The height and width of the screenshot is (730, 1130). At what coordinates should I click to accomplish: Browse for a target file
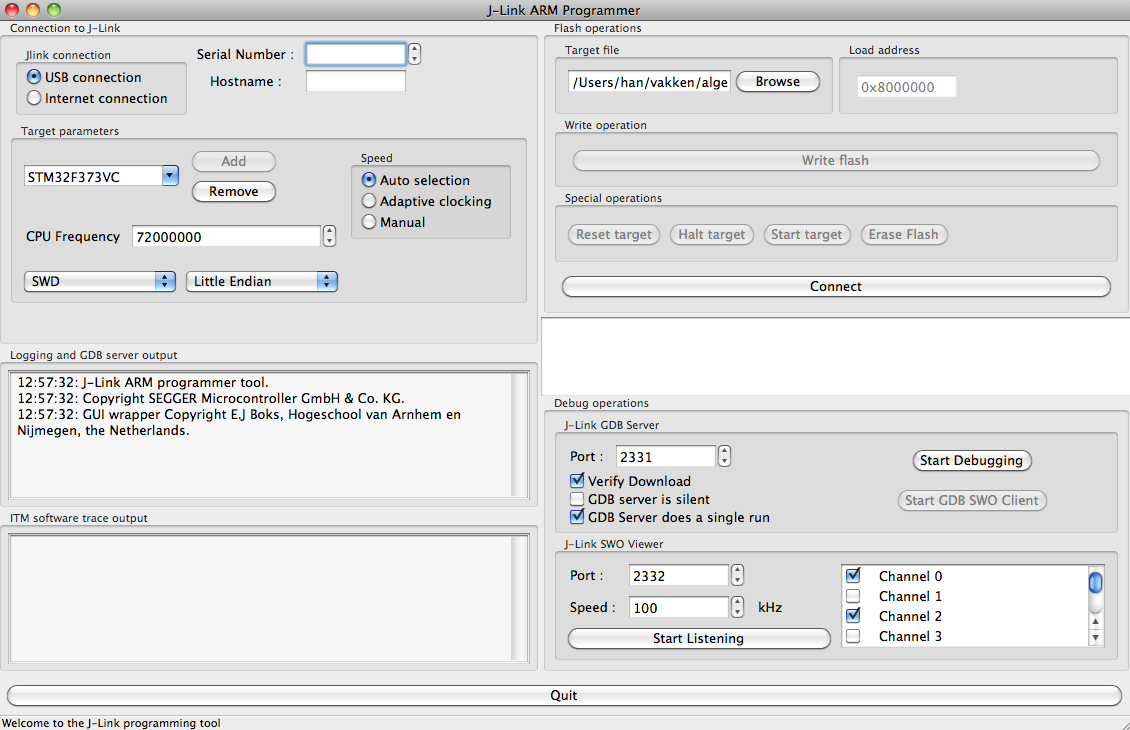tap(778, 81)
